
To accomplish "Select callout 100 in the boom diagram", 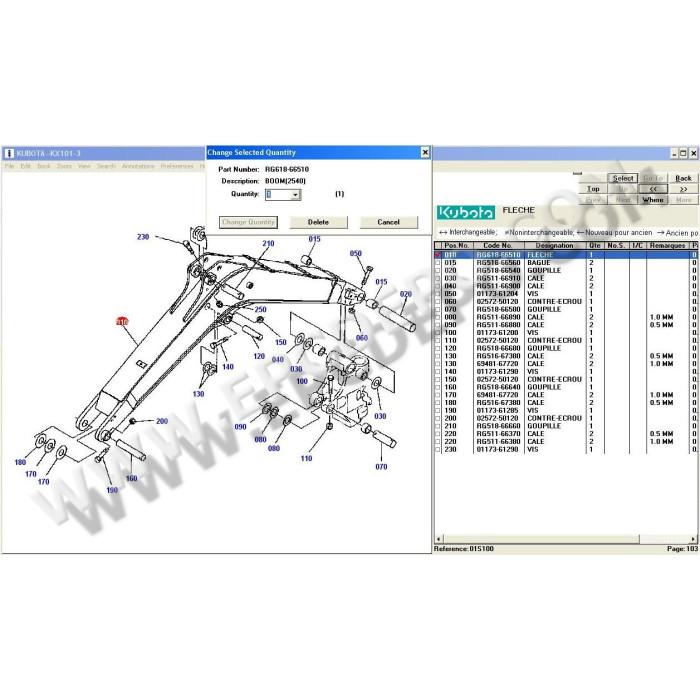I will coord(302,381).
